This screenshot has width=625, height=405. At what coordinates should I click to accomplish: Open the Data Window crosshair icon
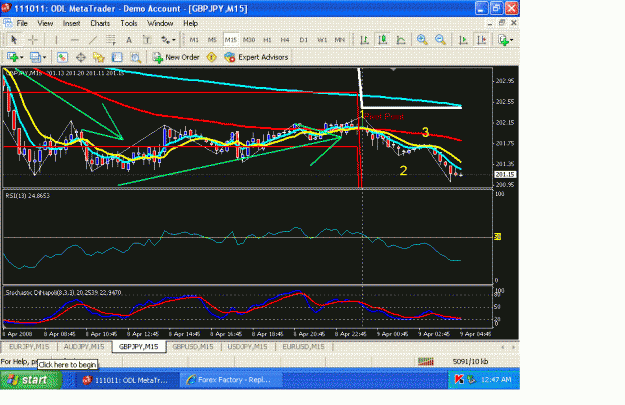pyautogui.click(x=81, y=57)
